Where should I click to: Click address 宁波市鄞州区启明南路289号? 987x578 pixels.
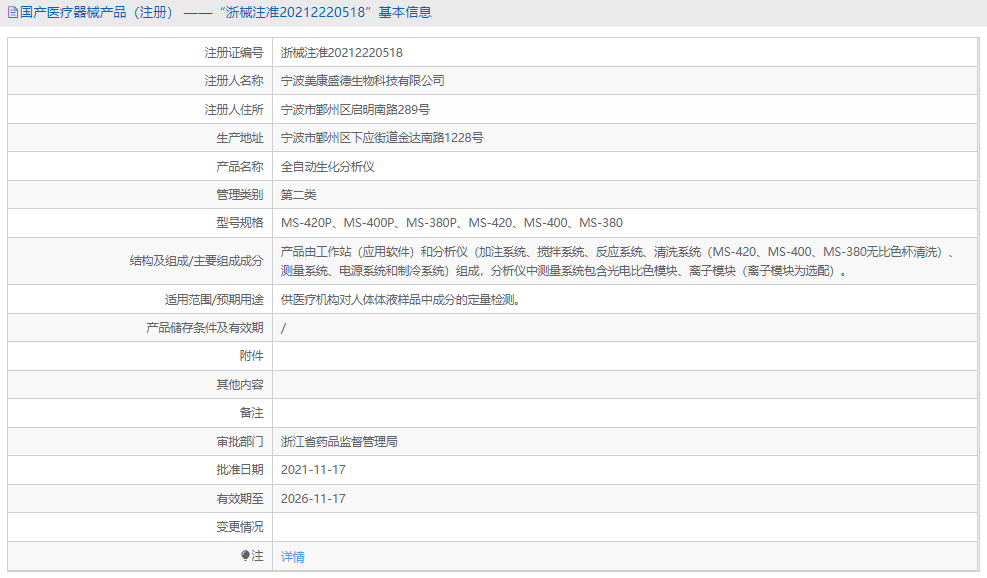(356, 110)
